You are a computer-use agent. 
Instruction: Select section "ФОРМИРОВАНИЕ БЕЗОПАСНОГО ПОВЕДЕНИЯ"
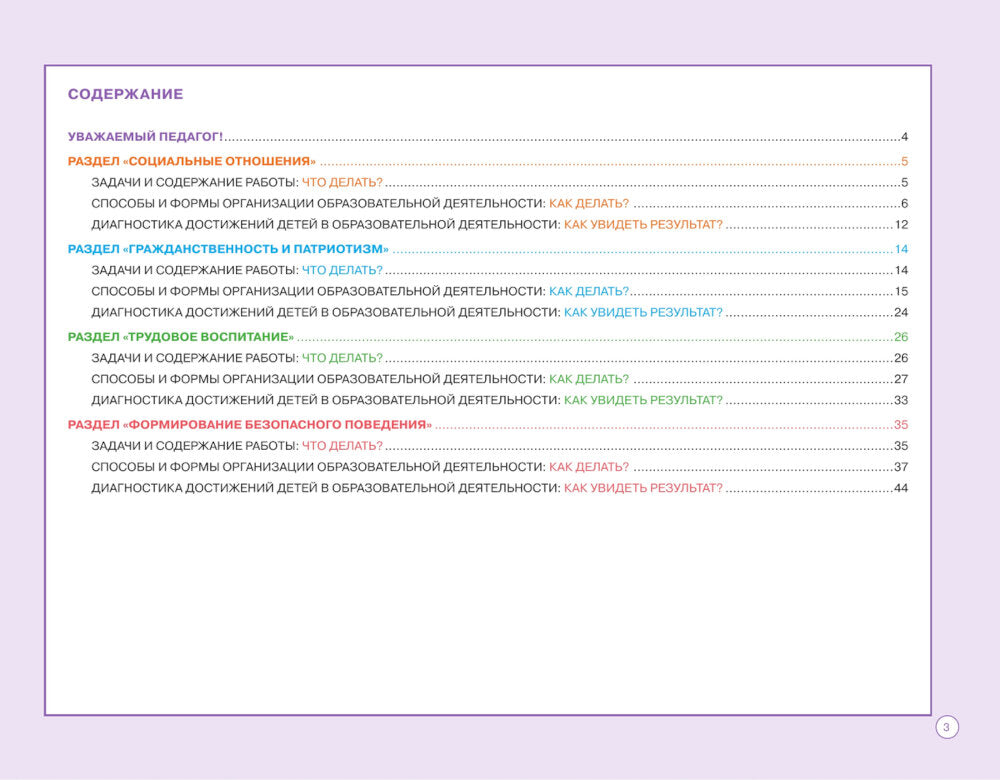point(250,424)
